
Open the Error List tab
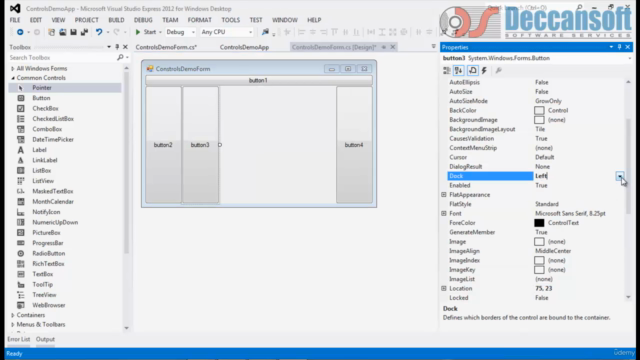click(x=18, y=339)
